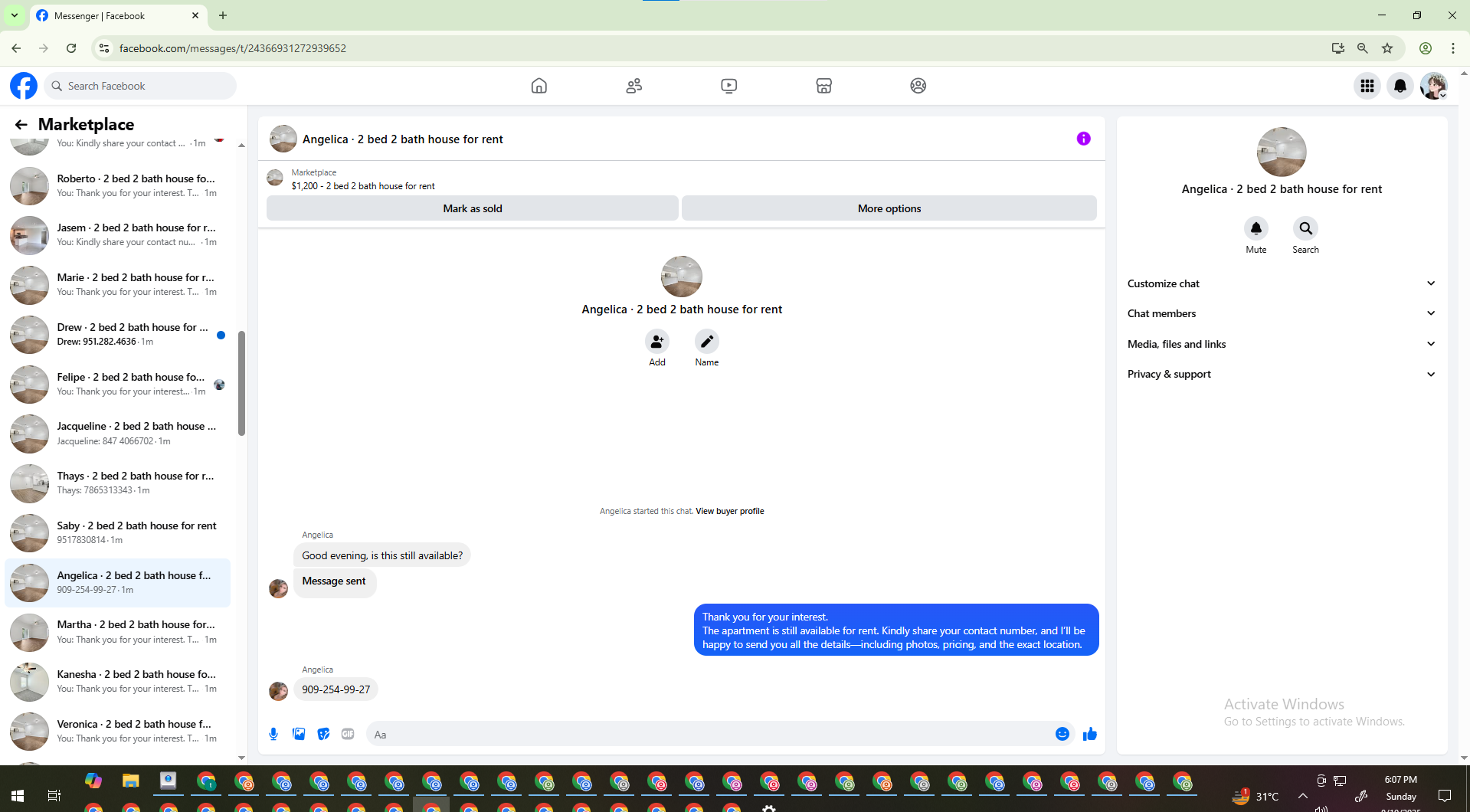
Task: Open Chrome three-dot menu
Action: [x=1452, y=48]
